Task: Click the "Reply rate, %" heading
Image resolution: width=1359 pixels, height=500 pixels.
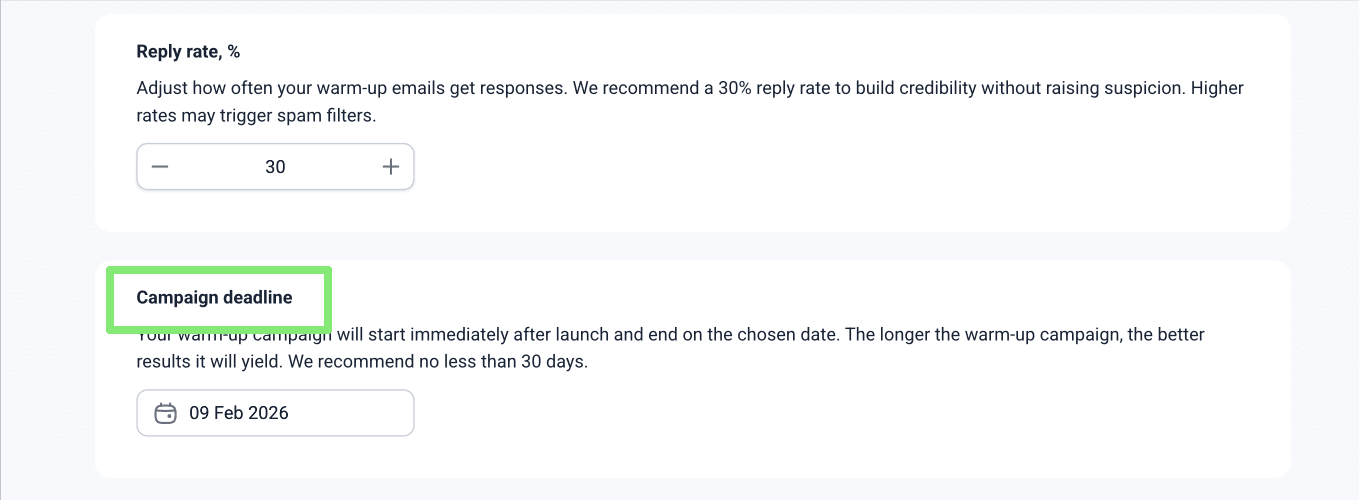Action: pyautogui.click(x=188, y=51)
